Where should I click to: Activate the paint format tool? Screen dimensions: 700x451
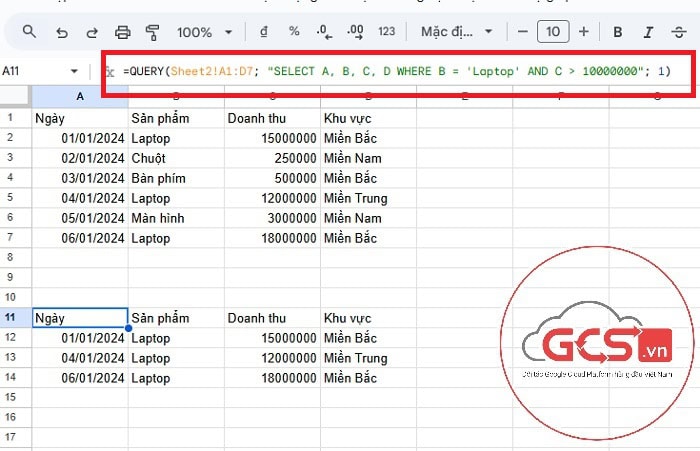pos(153,32)
